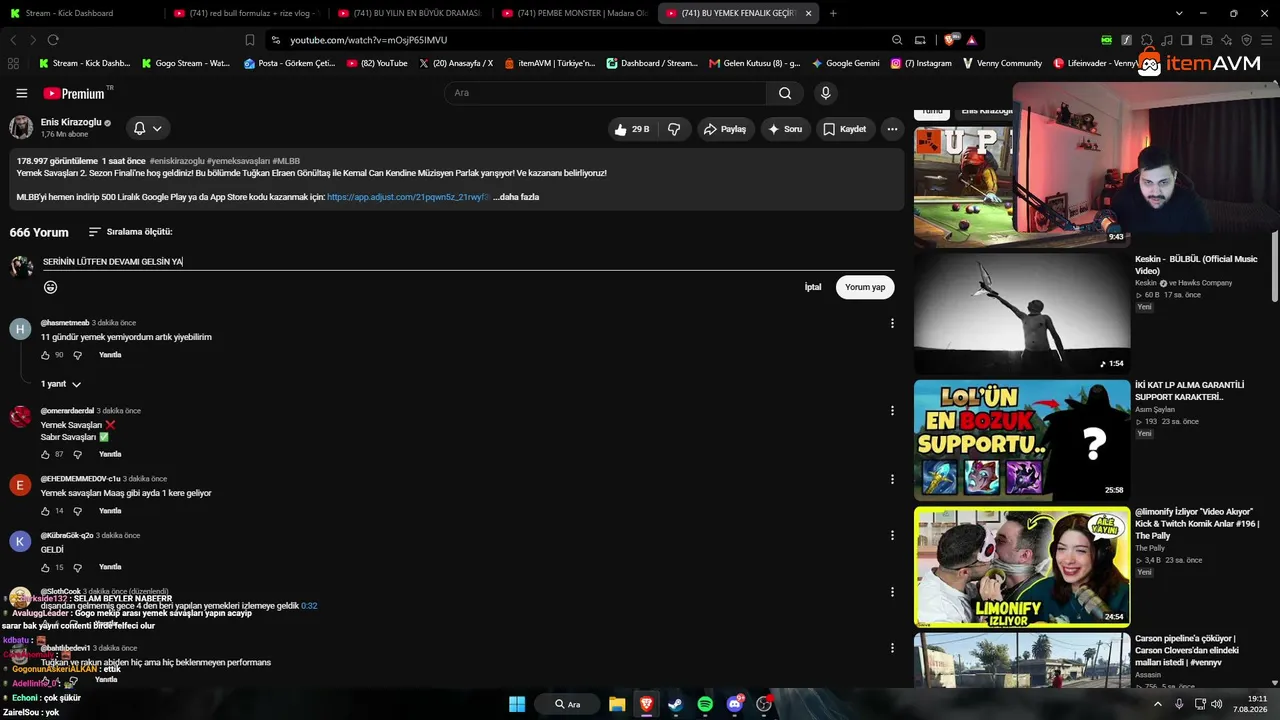Close the BU YEMEK FENALIK GEÇİR tab
Viewport: 1280px width, 720px height.
point(808,13)
